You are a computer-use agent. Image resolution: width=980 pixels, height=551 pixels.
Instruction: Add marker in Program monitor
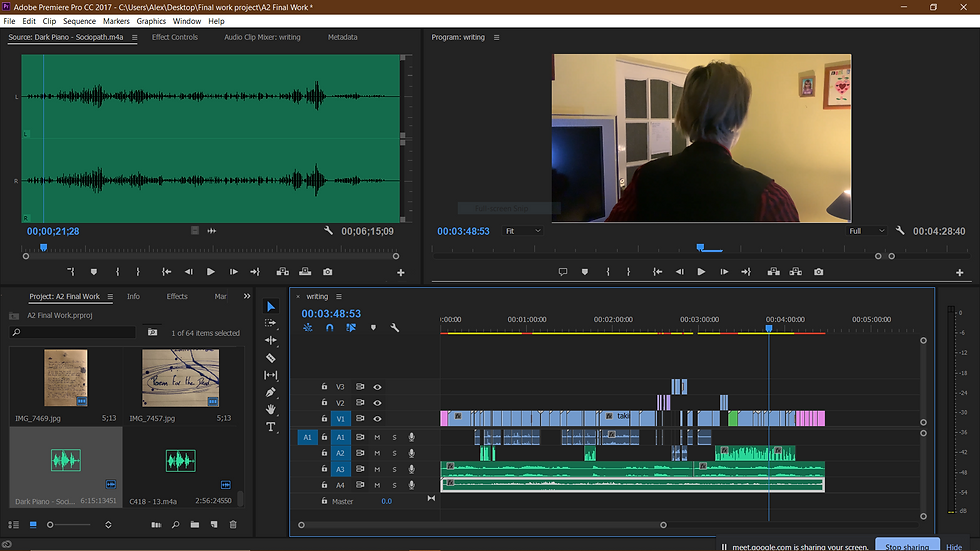(x=585, y=272)
